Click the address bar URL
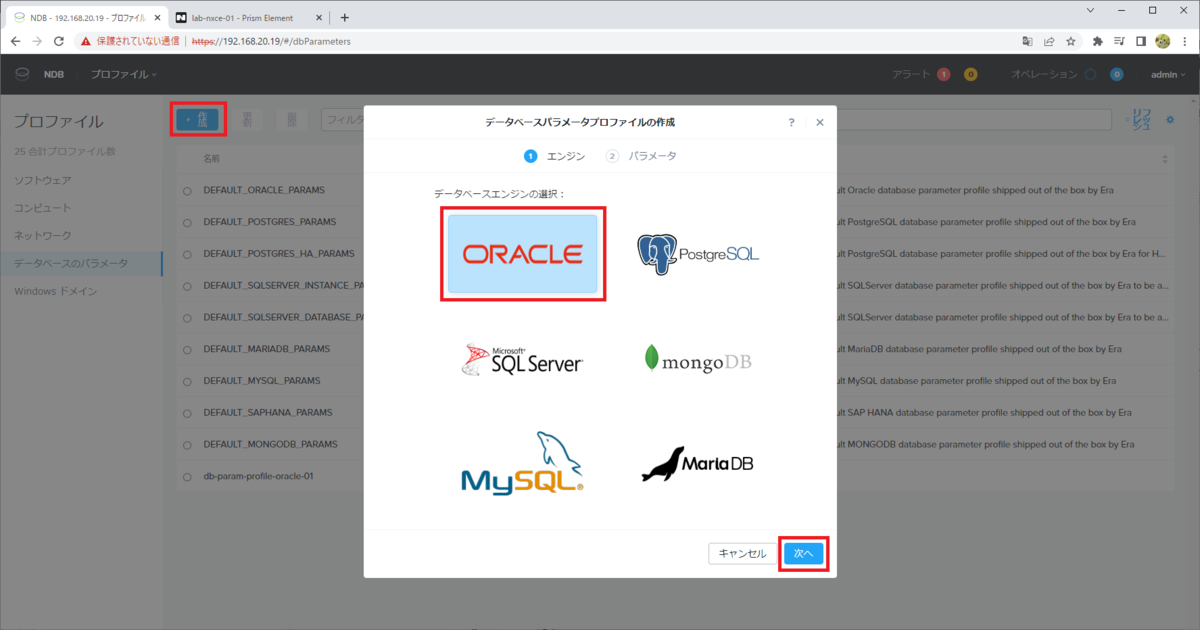The image size is (1200, 630). pyautogui.click(x=271, y=42)
